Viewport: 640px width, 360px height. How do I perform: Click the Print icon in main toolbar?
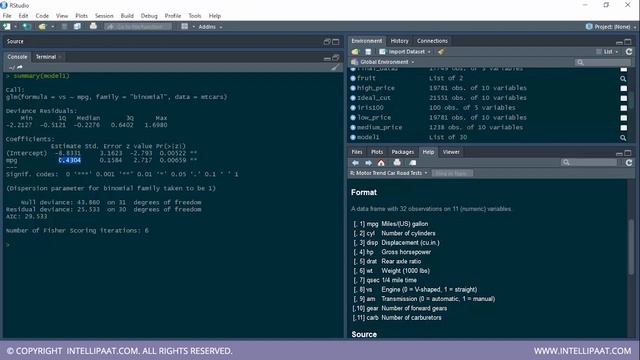(93, 27)
